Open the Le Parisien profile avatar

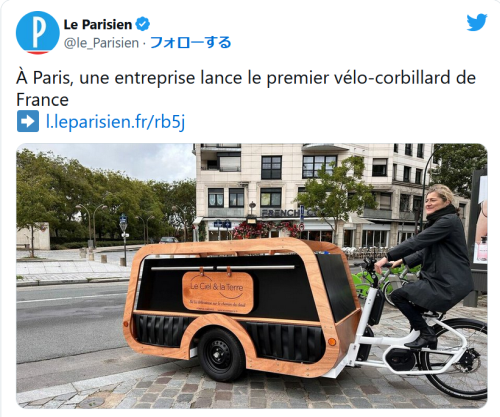(38, 33)
